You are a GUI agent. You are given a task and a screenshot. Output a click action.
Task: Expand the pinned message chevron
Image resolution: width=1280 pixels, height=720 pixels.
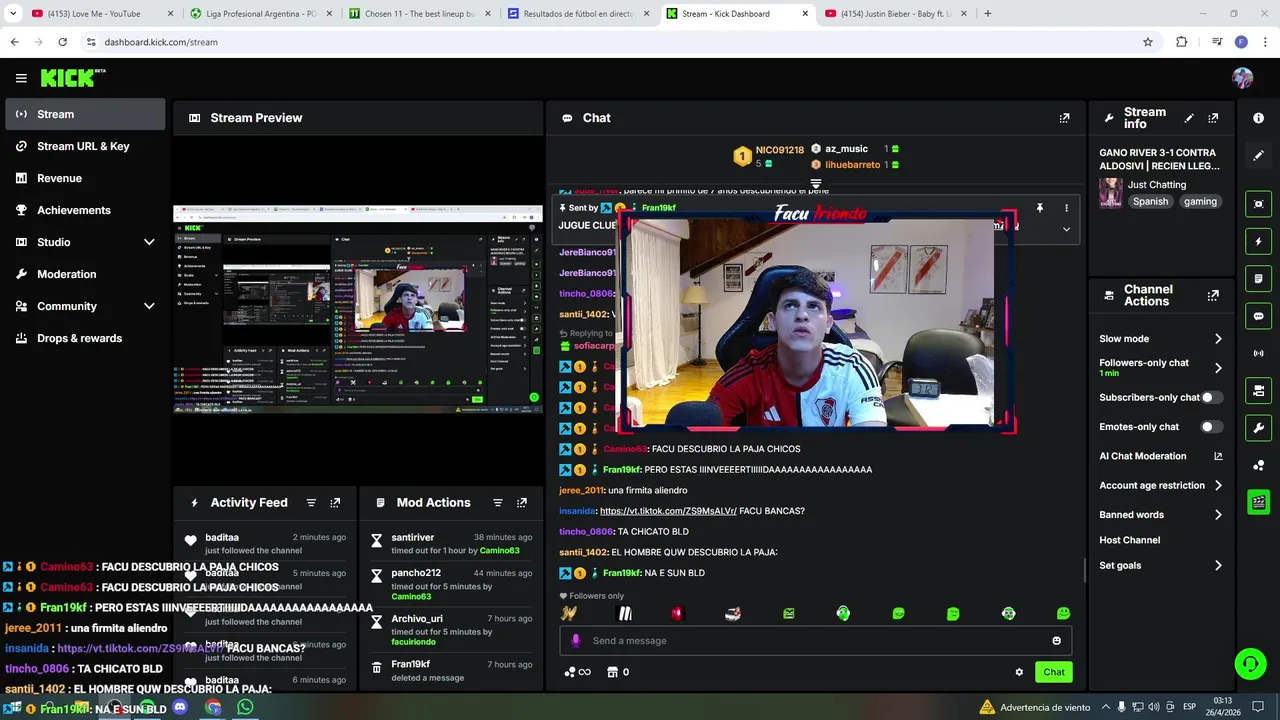click(1066, 229)
